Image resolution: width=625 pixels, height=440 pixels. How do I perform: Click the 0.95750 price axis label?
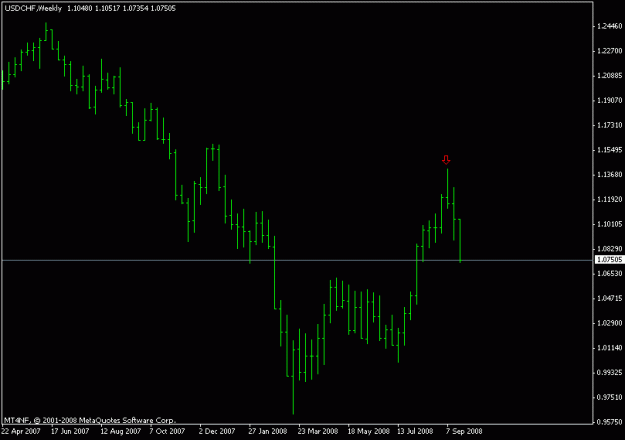[x=609, y=422]
